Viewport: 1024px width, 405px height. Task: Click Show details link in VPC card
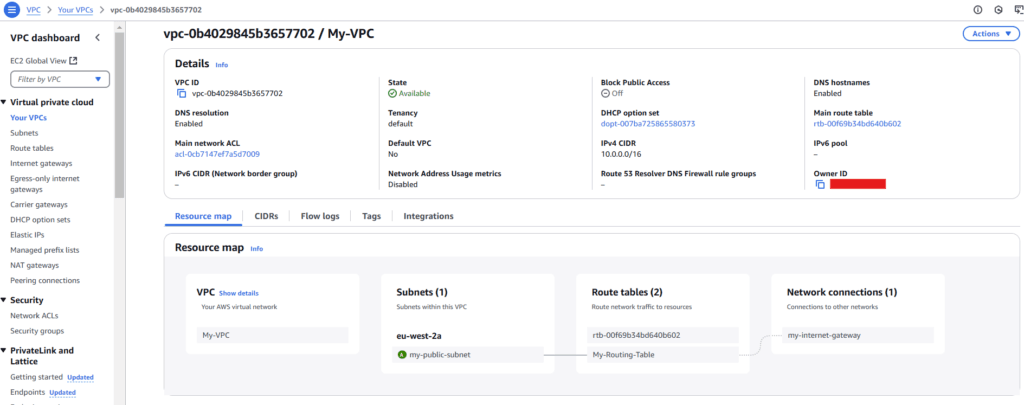click(239, 293)
